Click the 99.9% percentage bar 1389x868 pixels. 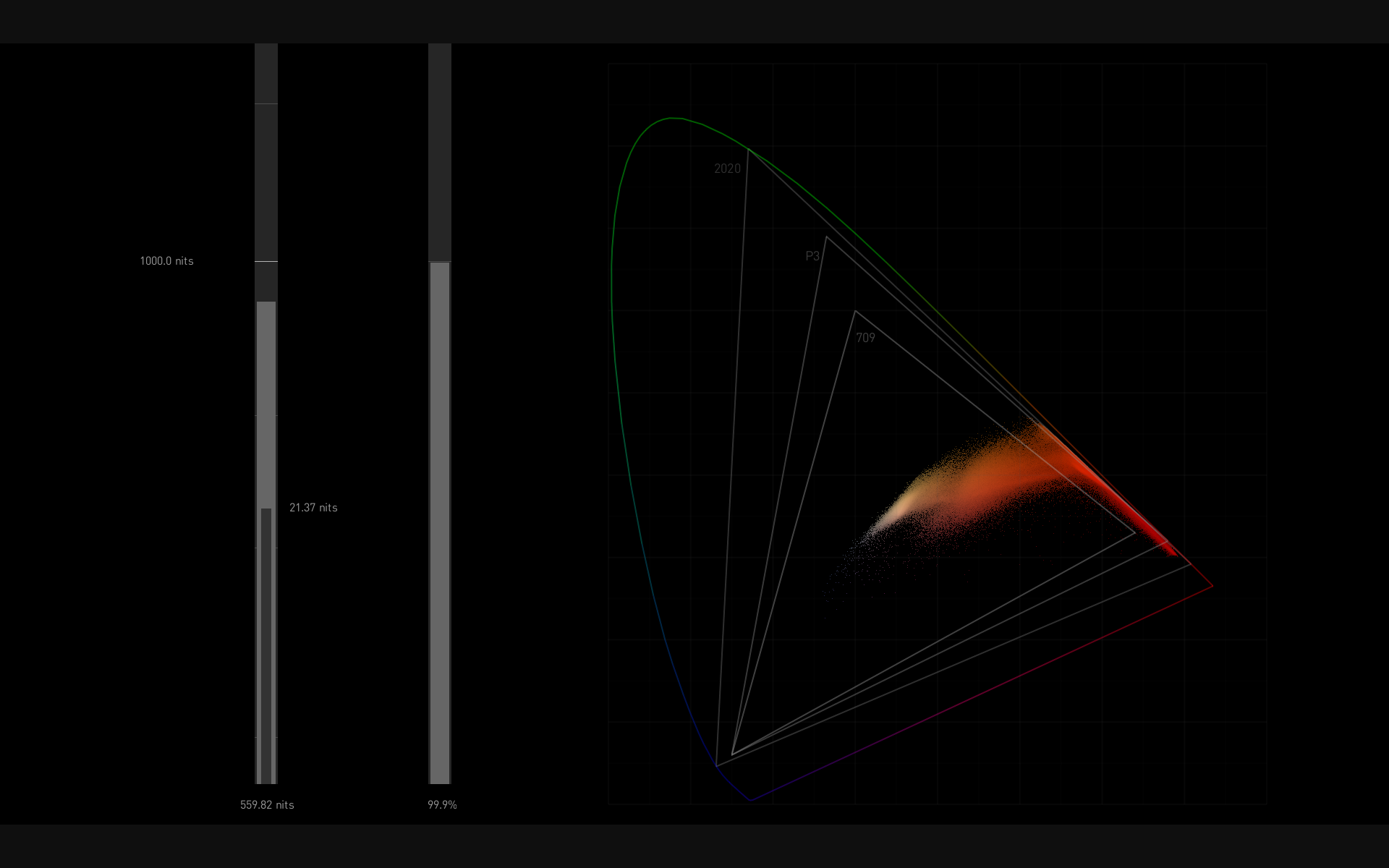click(440, 521)
